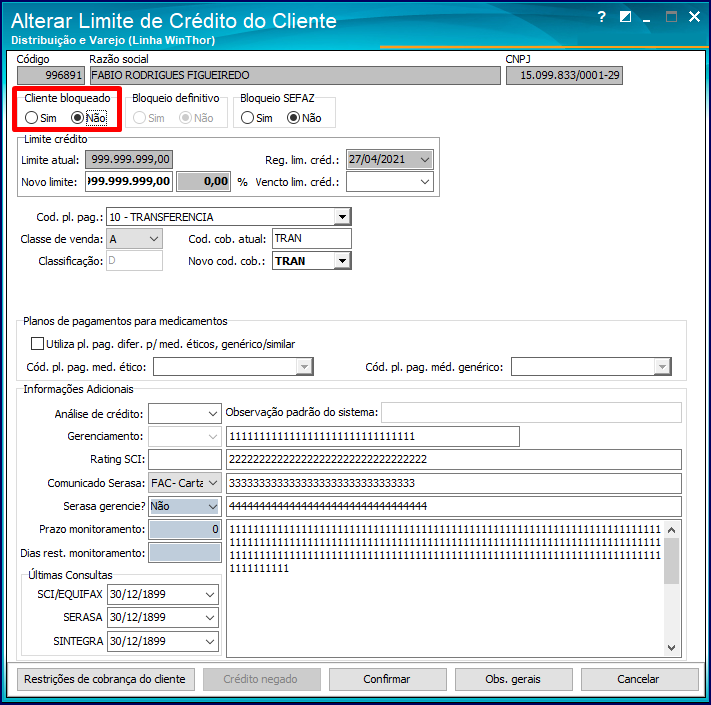Click the Dias rest. monitoramento field
Image resolution: width=711 pixels, height=705 pixels.
tap(185, 553)
